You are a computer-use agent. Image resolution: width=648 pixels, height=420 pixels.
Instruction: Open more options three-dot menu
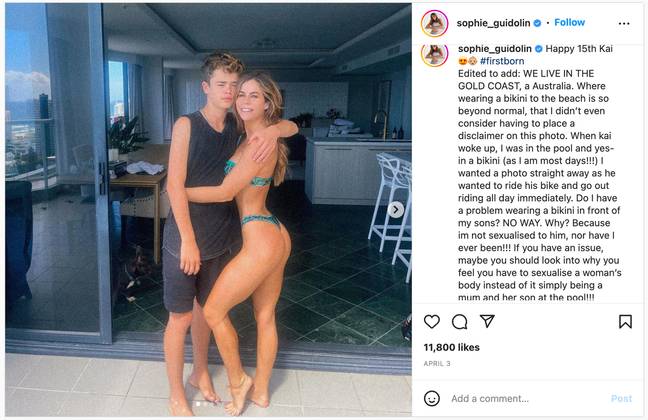point(624,24)
